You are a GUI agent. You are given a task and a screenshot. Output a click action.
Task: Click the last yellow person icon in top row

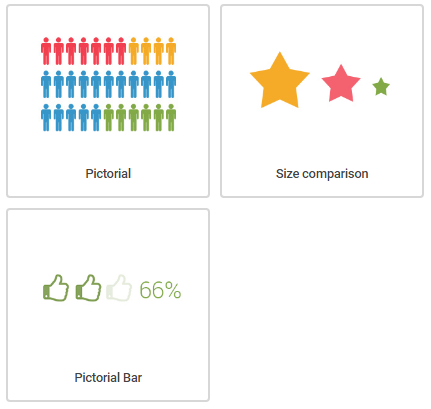(x=171, y=51)
